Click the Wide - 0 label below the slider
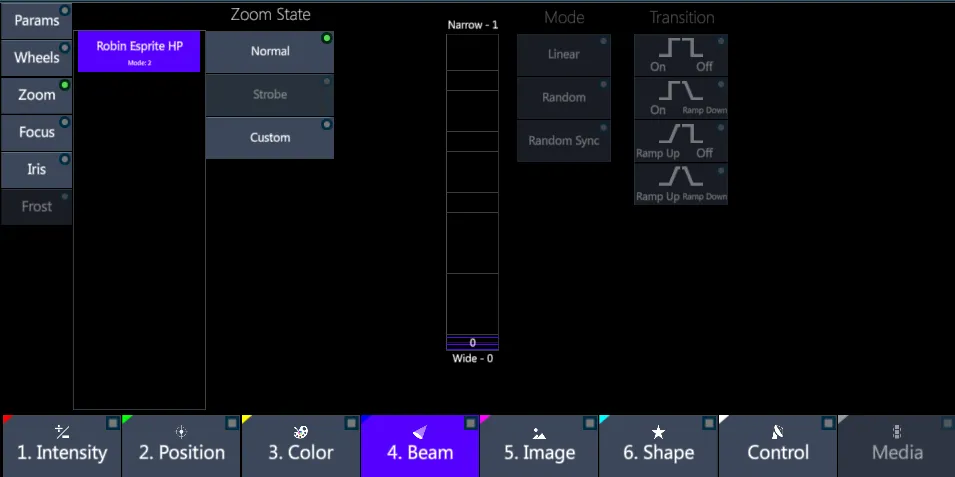 473,359
